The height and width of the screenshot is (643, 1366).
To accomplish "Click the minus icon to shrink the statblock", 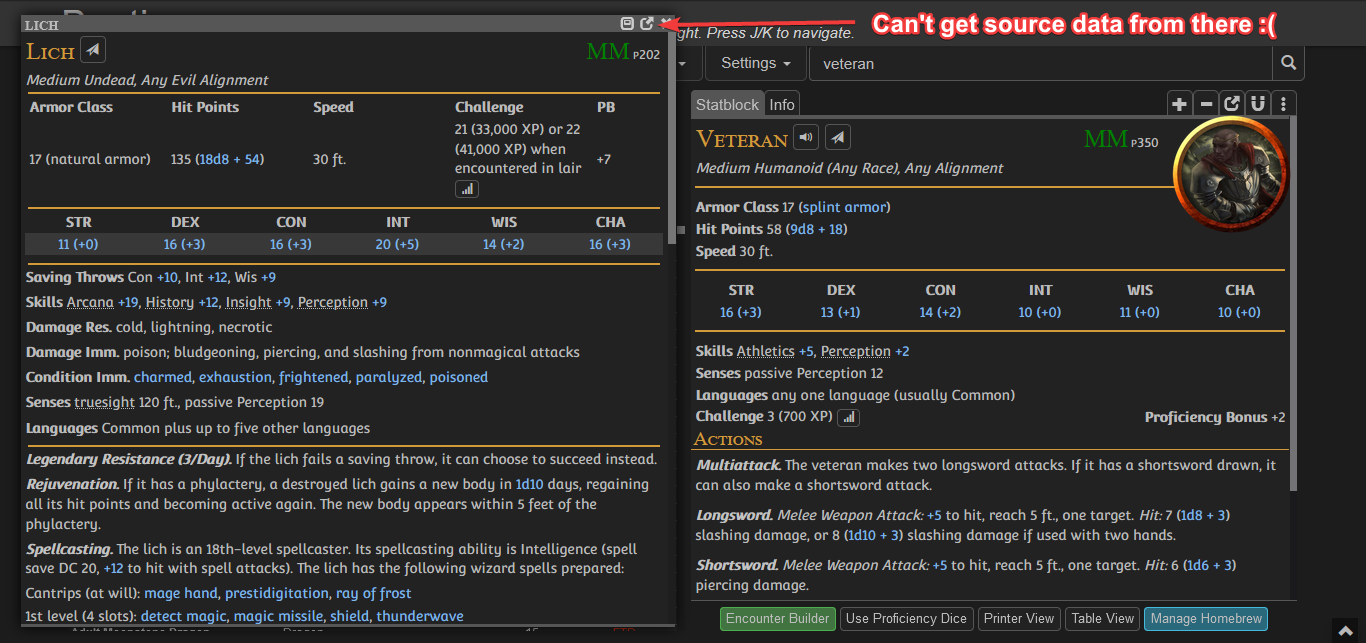I will [1206, 103].
